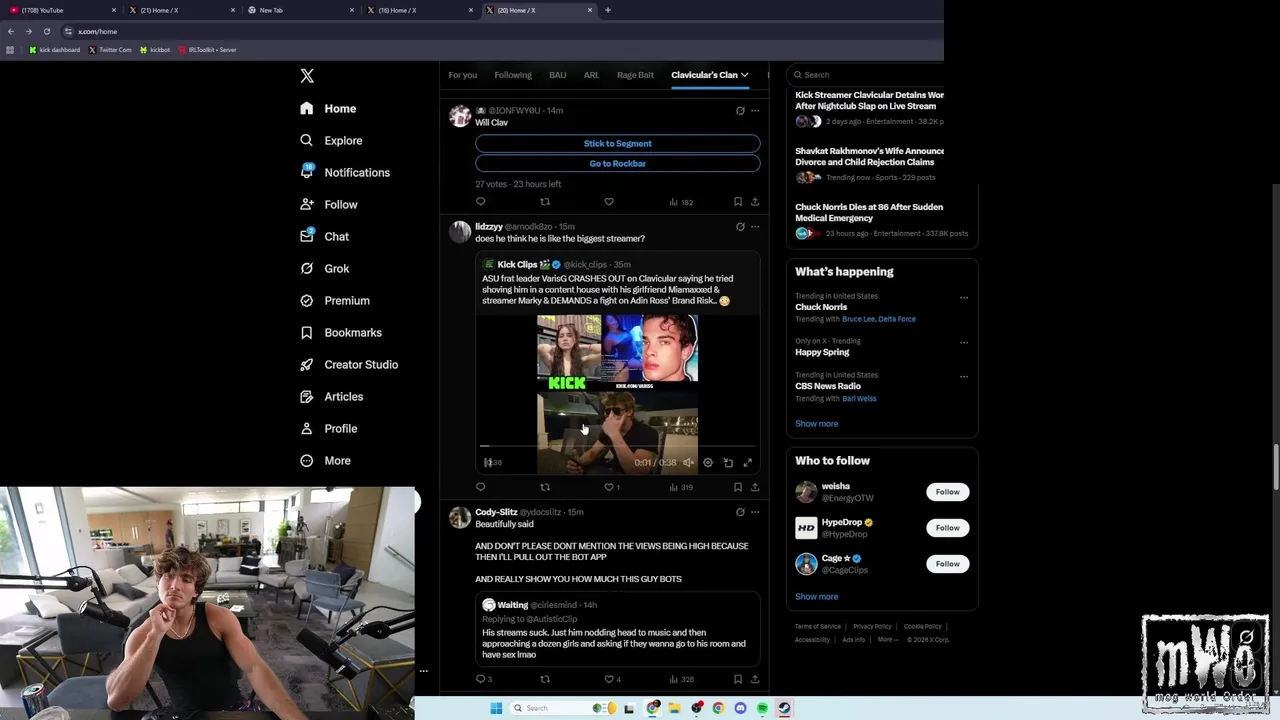Open Steam from the Windows taskbar
The height and width of the screenshot is (720, 1280).
pos(784,708)
